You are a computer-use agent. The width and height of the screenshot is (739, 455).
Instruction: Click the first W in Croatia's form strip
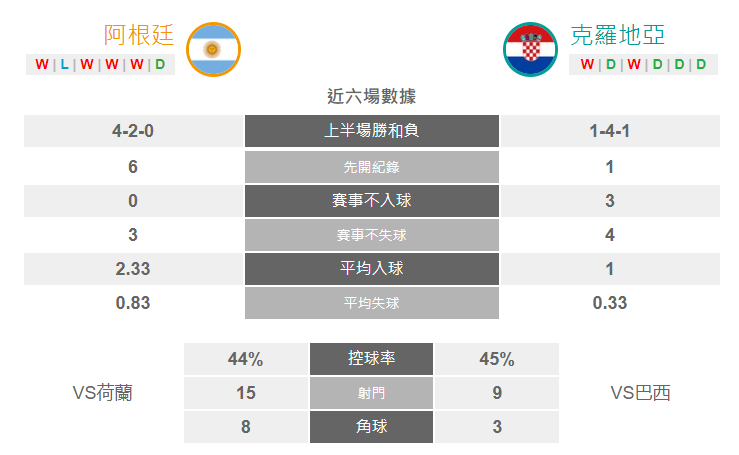pyautogui.click(x=587, y=64)
